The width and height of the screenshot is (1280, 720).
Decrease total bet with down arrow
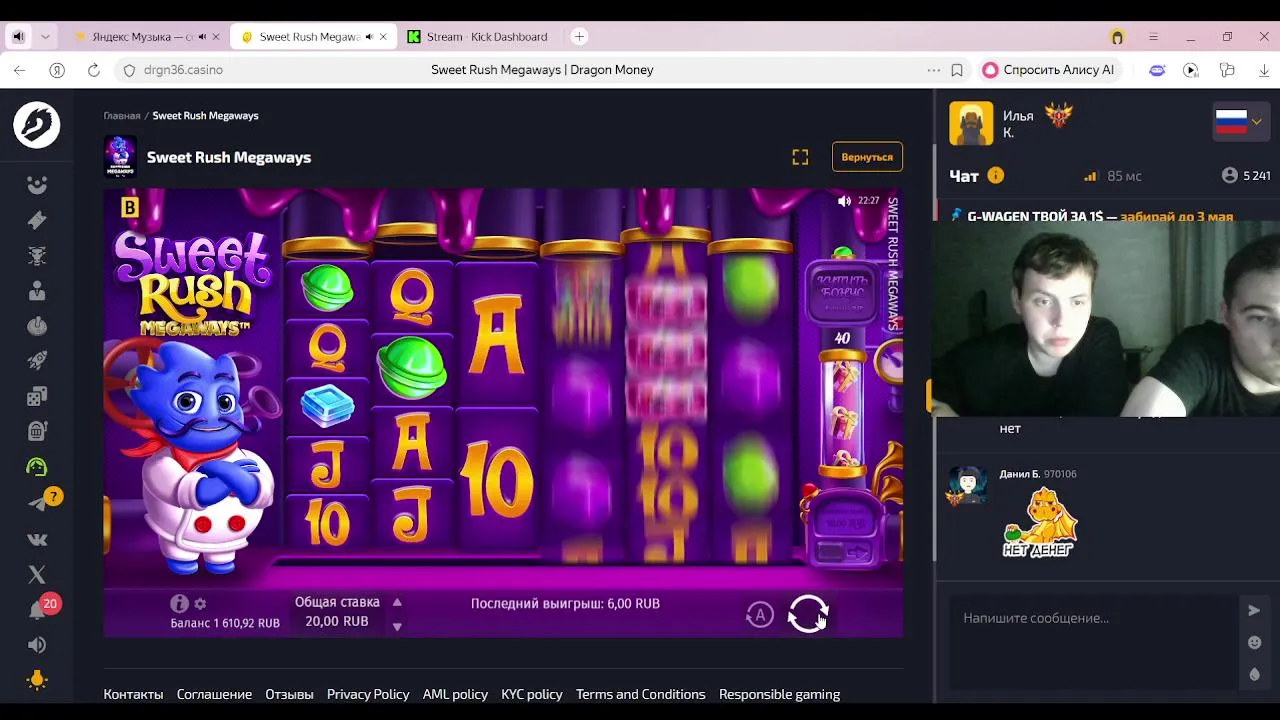pyautogui.click(x=397, y=627)
